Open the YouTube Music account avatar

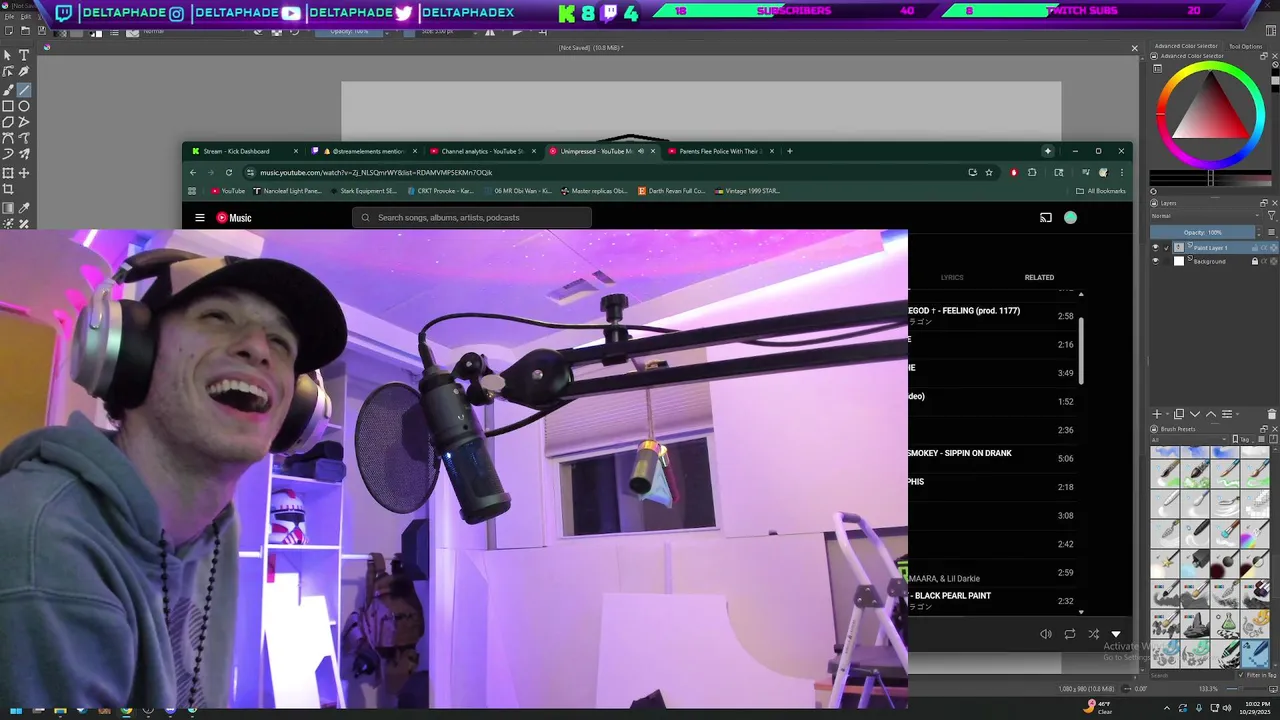point(1070,218)
